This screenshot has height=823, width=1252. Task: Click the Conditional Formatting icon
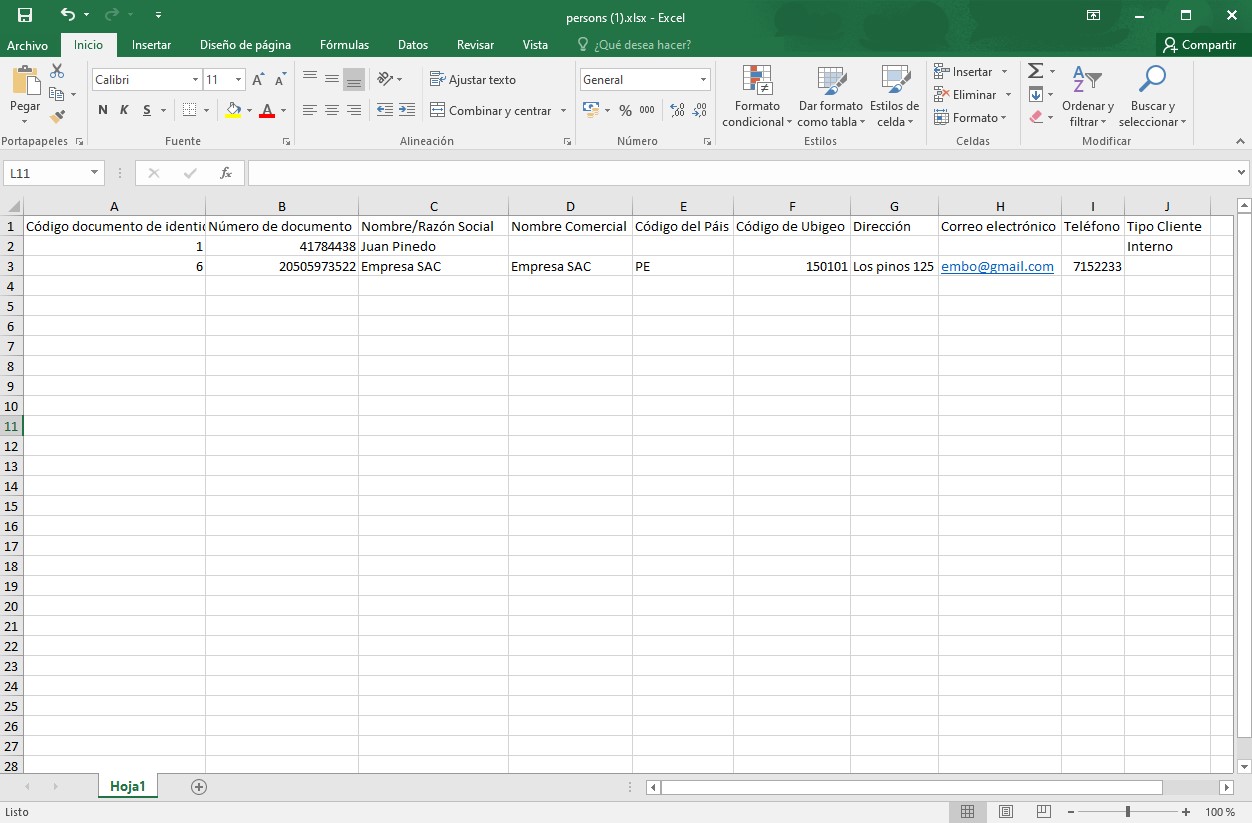(x=757, y=81)
